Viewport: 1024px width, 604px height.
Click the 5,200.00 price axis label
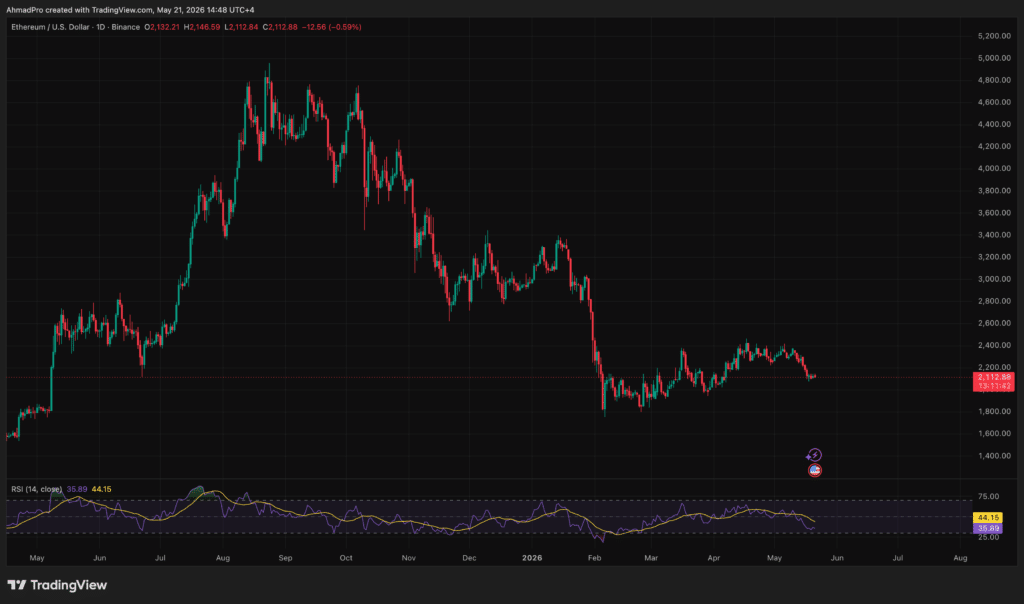tap(994, 36)
